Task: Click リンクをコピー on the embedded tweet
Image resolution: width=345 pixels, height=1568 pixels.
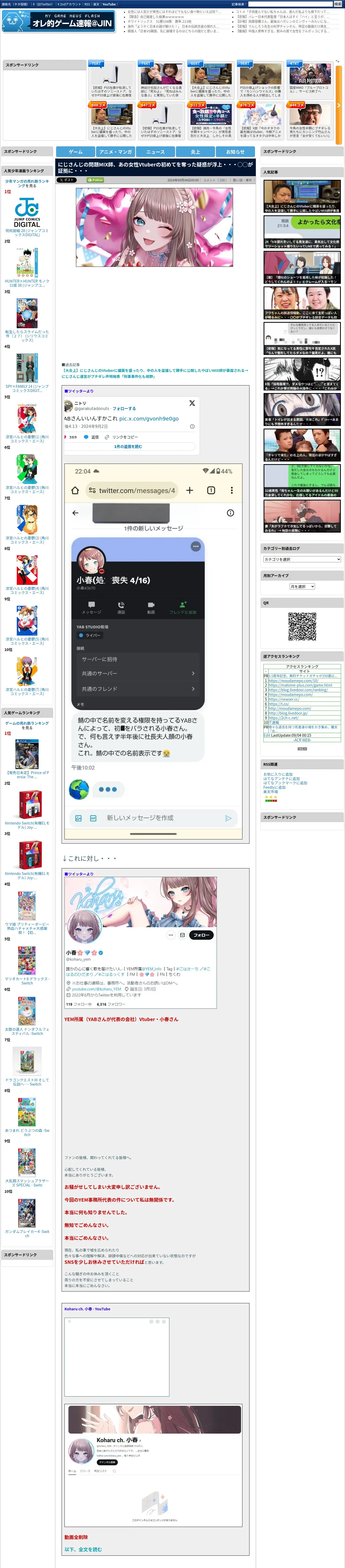Action: click(x=121, y=437)
